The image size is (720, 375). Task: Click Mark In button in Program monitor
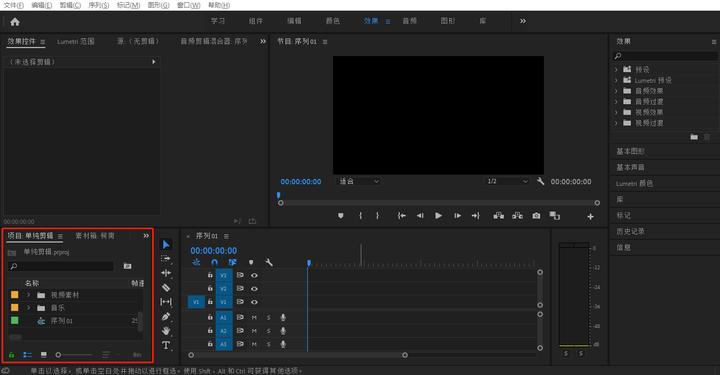(x=360, y=216)
